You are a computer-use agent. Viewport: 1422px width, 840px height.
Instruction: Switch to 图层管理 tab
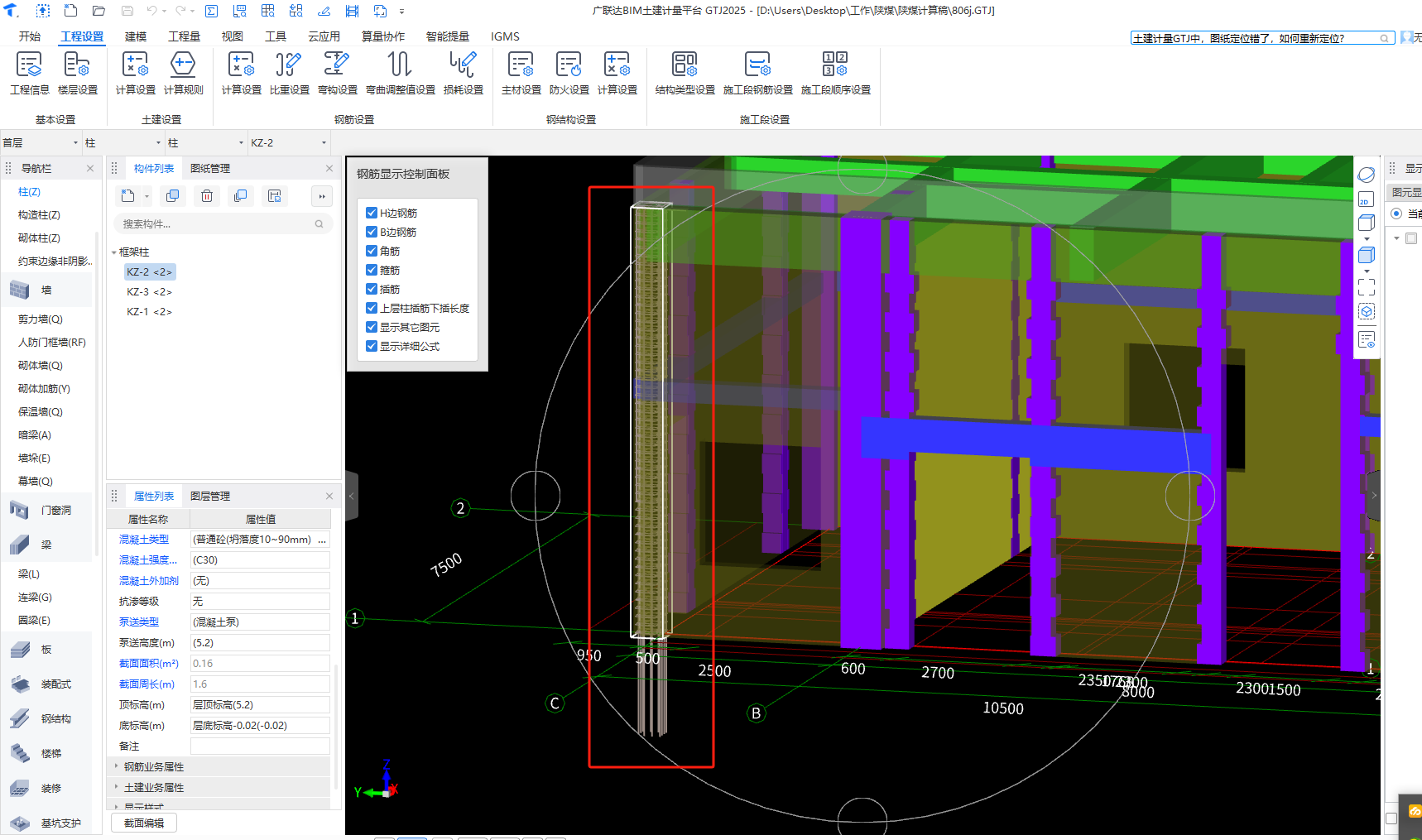[x=210, y=496]
